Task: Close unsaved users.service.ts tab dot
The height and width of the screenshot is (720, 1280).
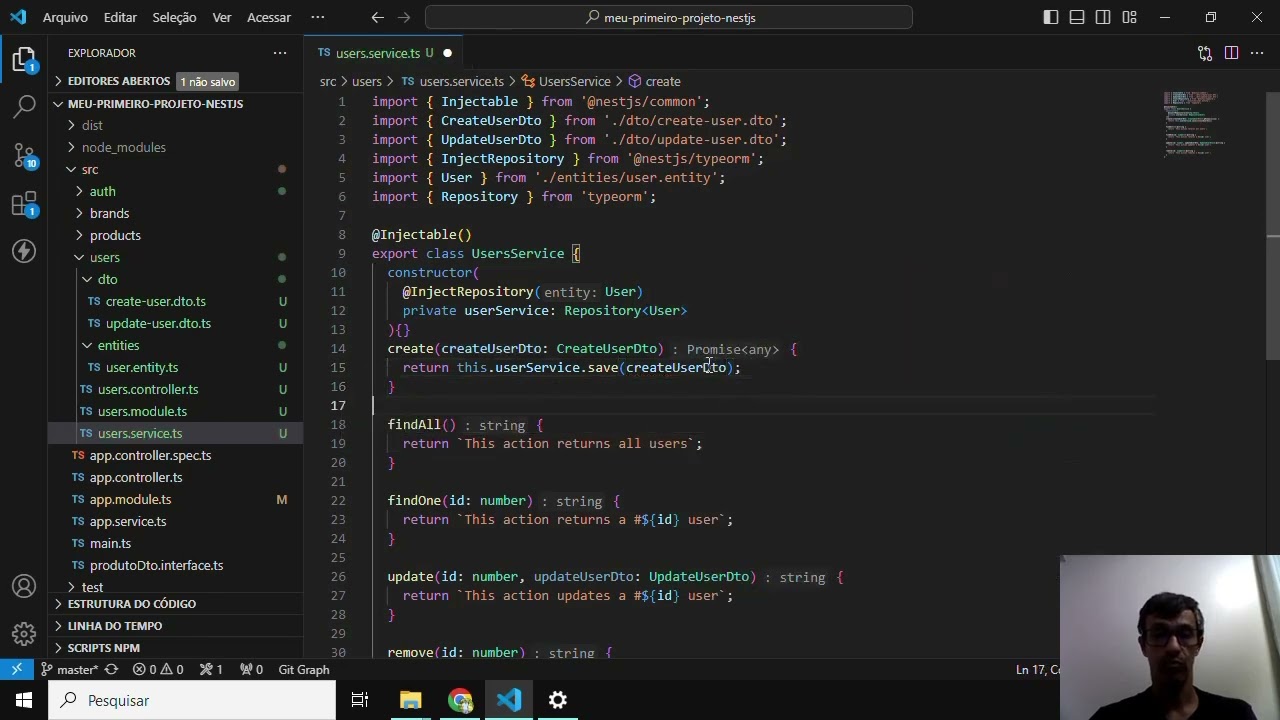Action: 447,53
